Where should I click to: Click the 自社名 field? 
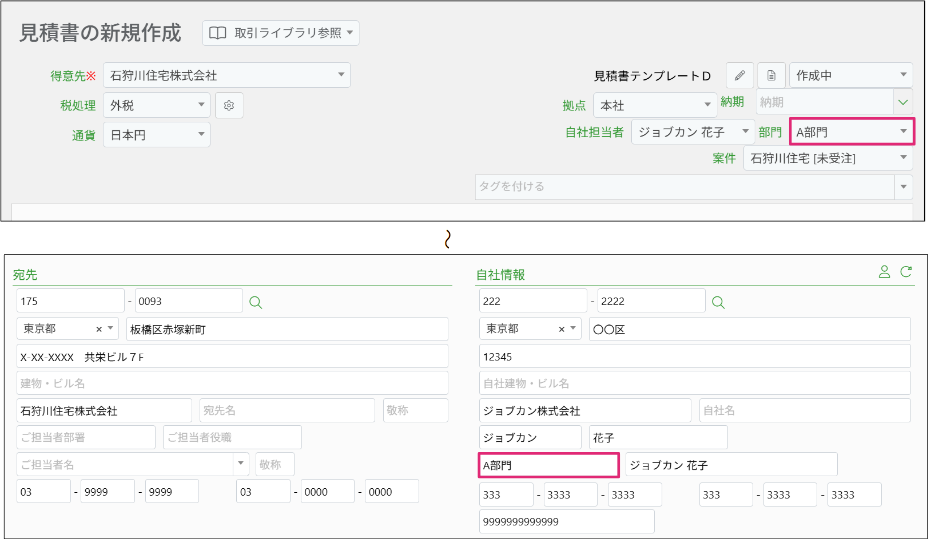coord(805,411)
